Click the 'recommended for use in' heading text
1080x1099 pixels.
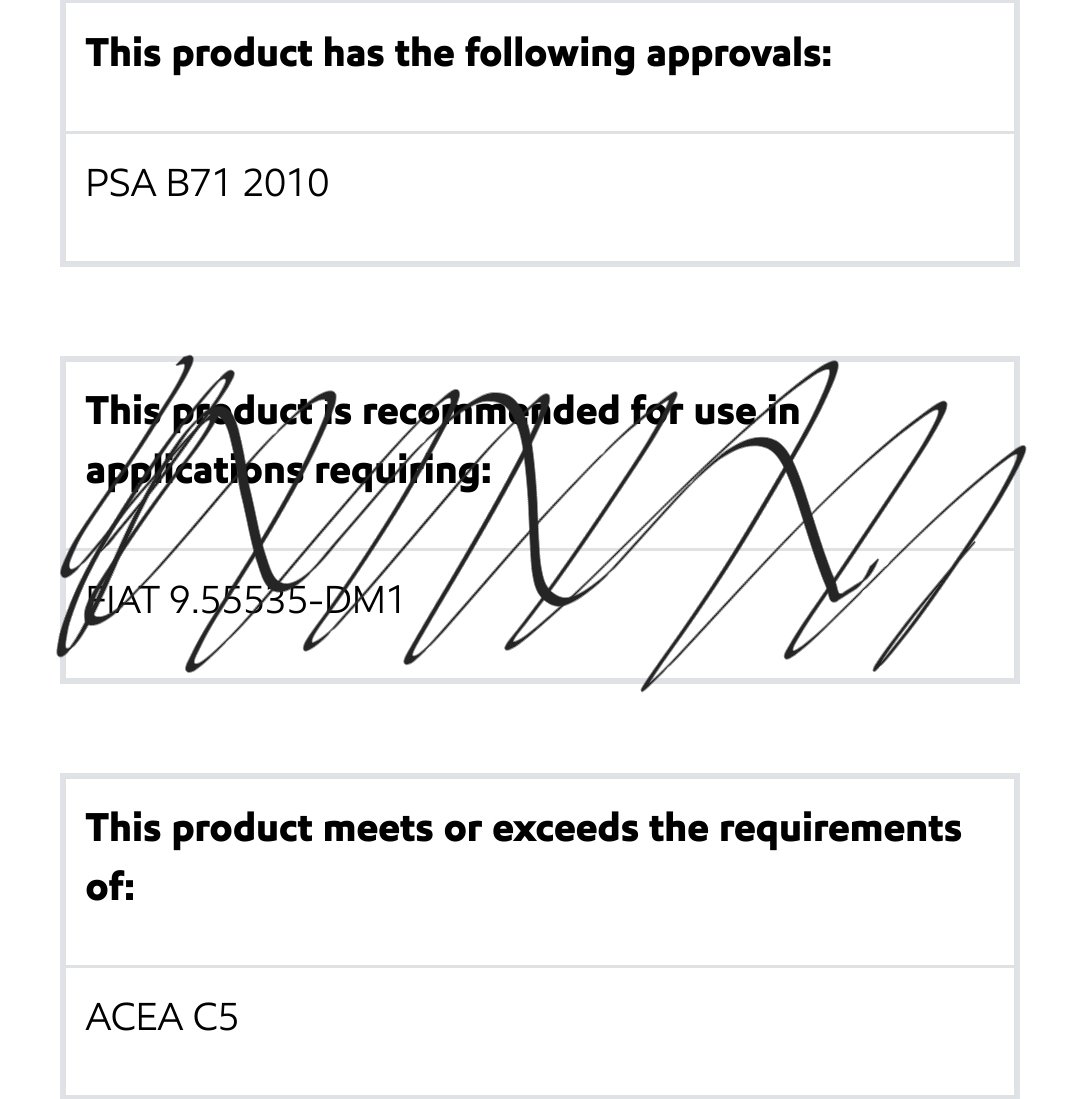pyautogui.click(x=581, y=411)
